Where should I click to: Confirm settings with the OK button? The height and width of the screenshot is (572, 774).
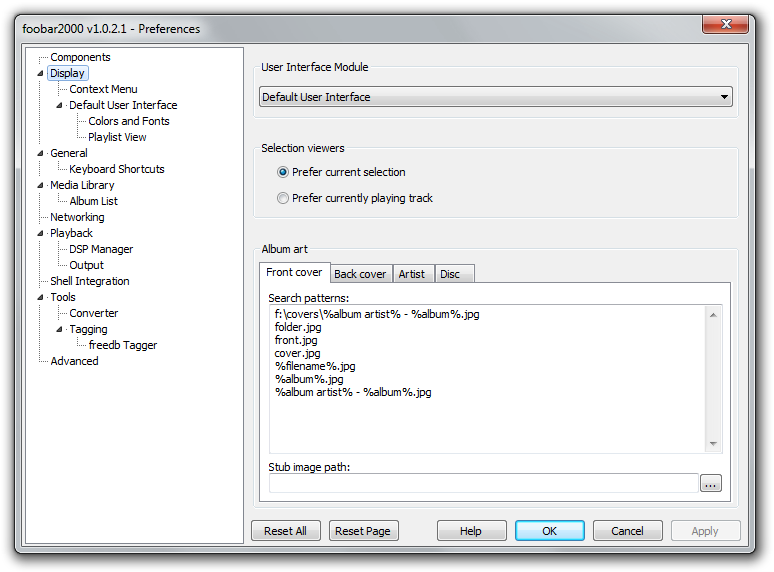tap(549, 531)
